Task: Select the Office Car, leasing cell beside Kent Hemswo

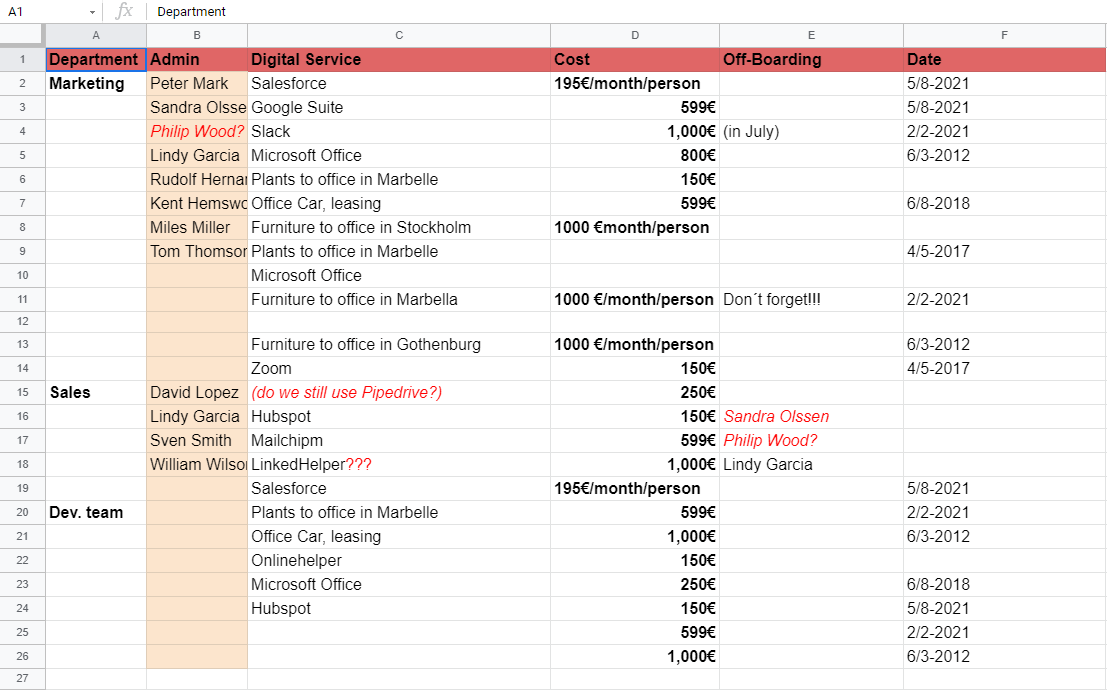Action: [x=399, y=203]
